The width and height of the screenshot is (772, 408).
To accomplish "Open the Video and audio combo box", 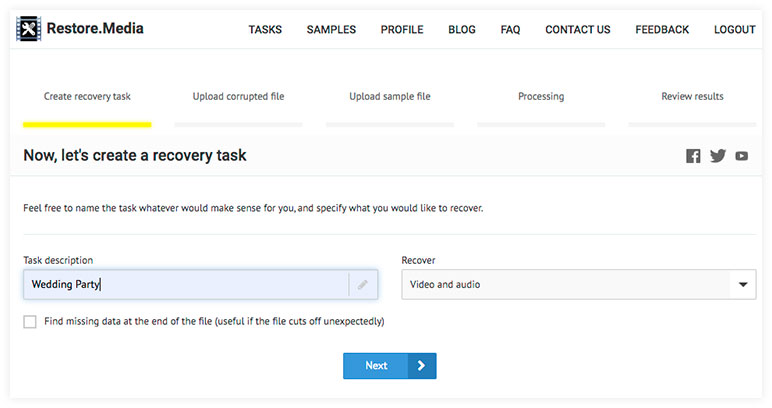I will (579, 284).
